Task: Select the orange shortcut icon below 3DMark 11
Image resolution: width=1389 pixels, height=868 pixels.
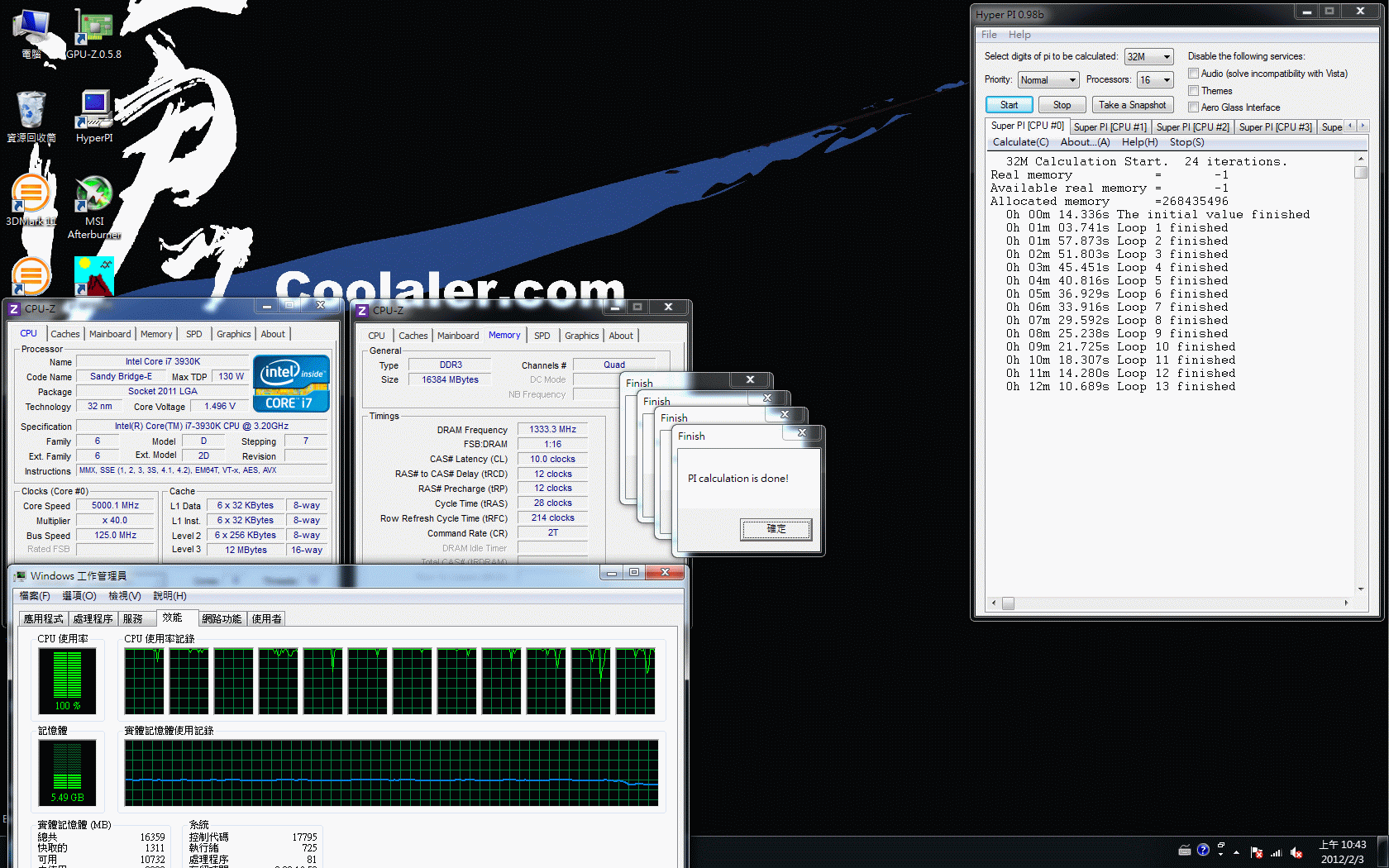Action: point(31,276)
